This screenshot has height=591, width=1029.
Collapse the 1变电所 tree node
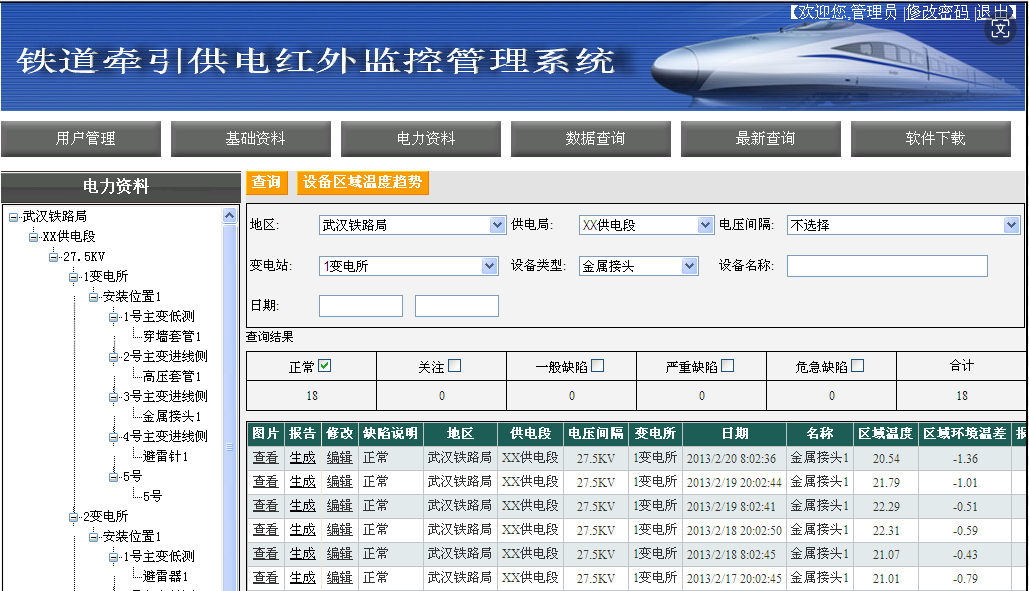coord(74,276)
